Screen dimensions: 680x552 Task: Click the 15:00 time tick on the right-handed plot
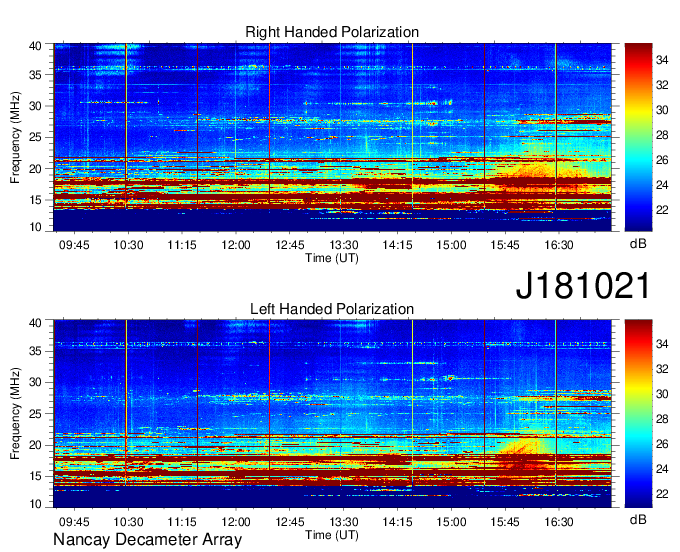pos(451,245)
